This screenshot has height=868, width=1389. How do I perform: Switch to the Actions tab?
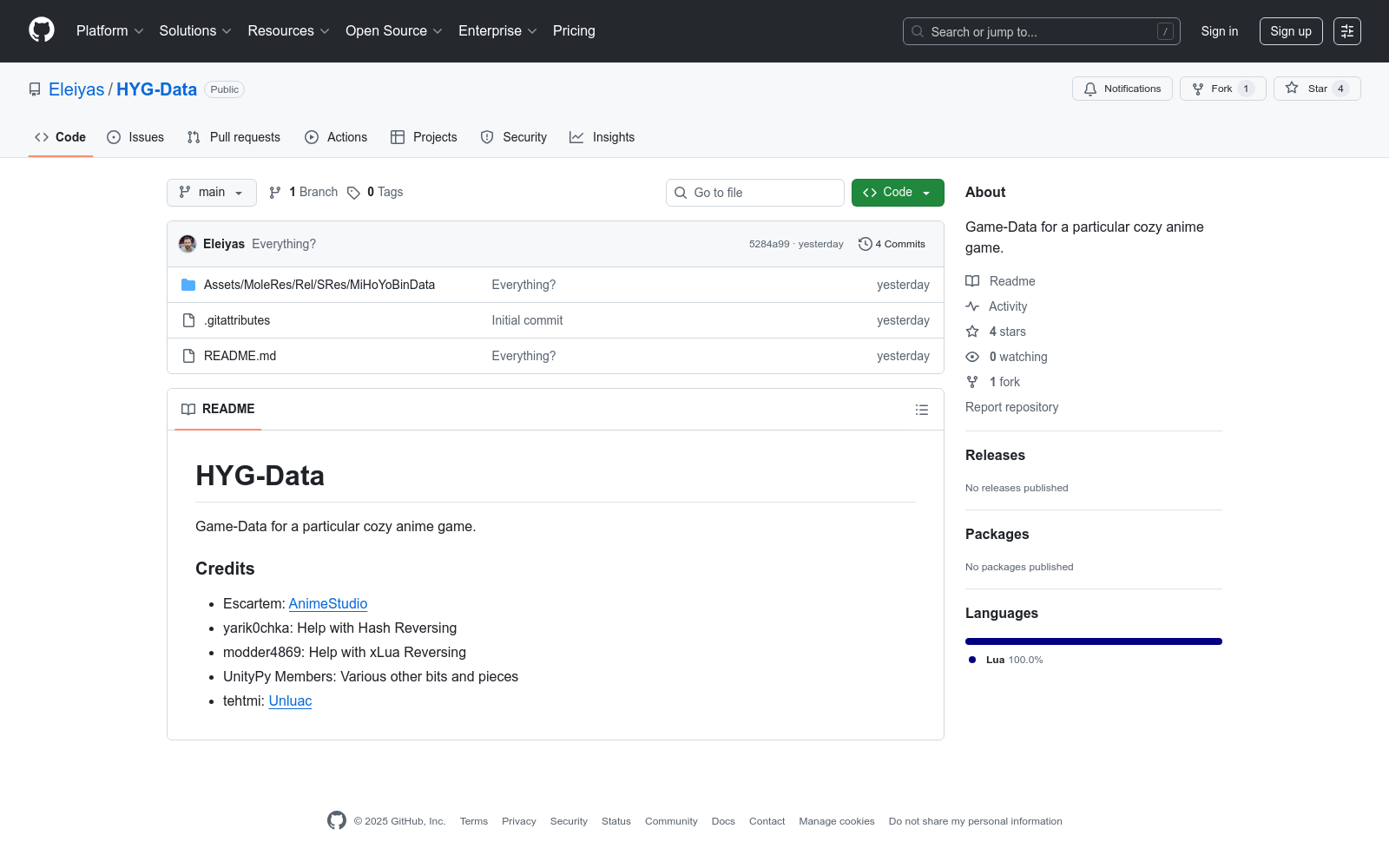(336, 137)
